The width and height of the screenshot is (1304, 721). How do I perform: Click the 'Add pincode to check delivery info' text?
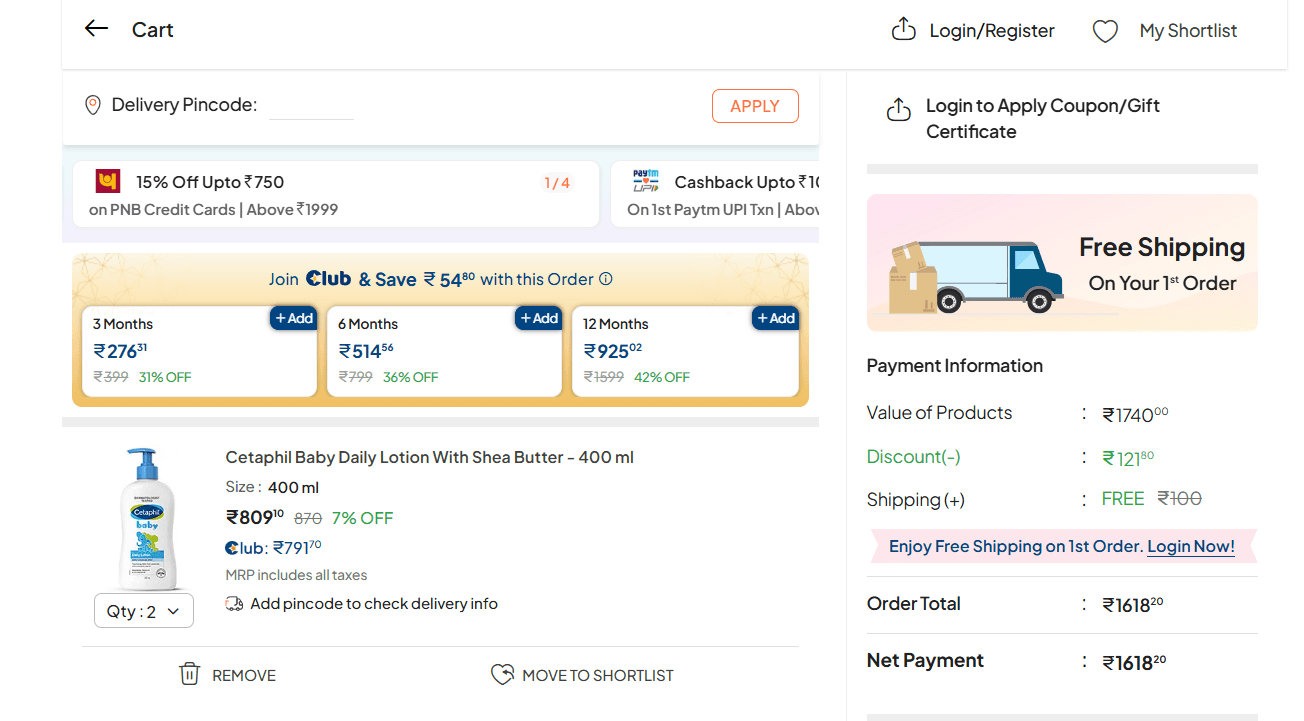pyautogui.click(x=374, y=604)
